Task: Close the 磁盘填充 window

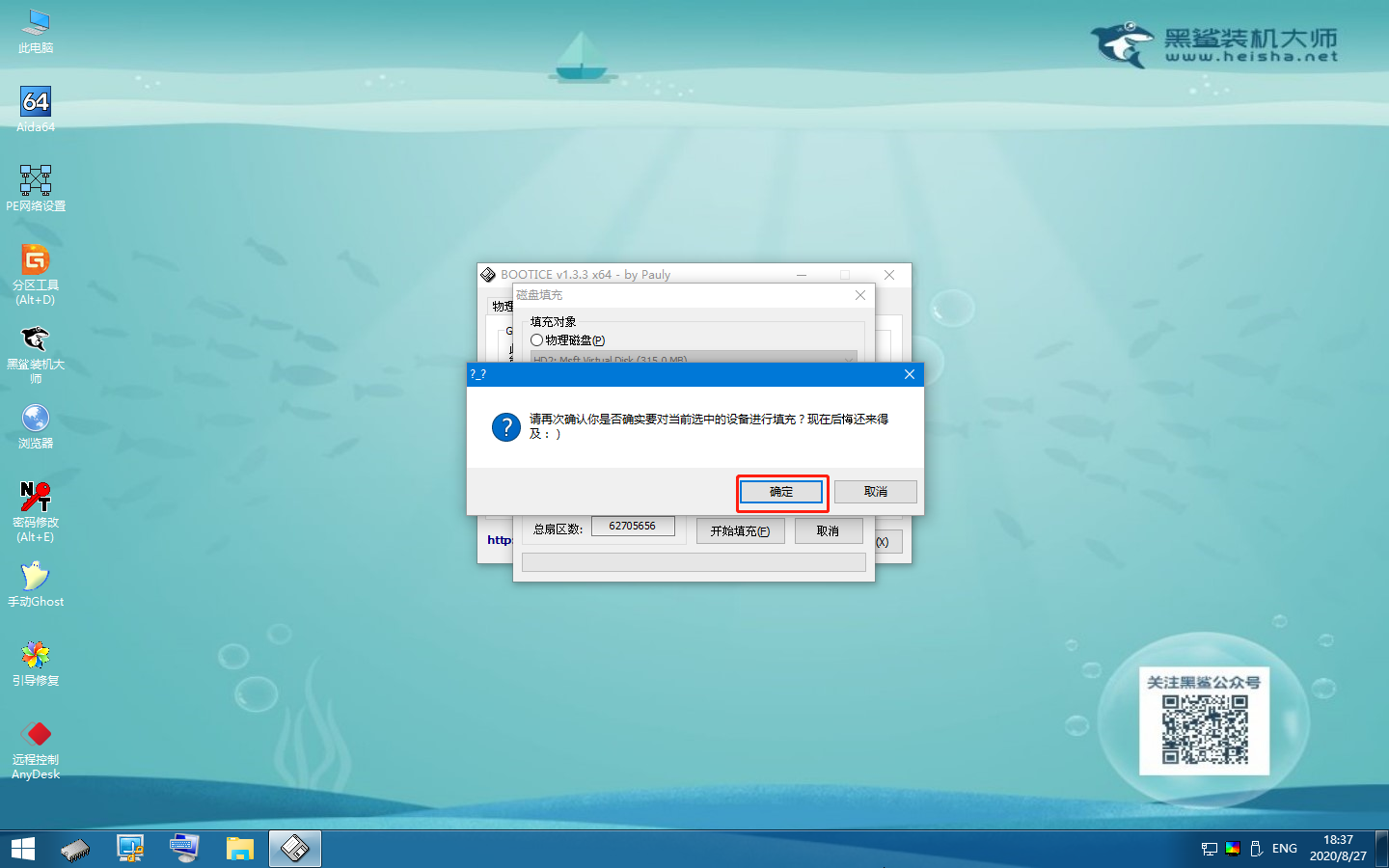Action: coord(860,295)
